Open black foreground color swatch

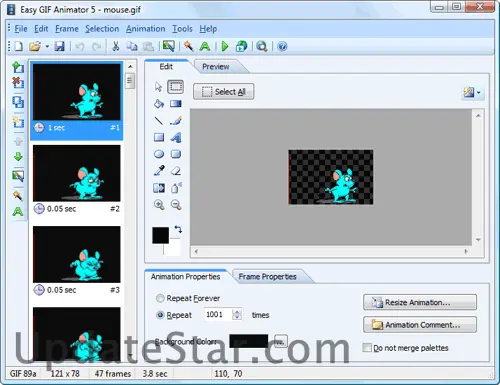(x=160, y=235)
